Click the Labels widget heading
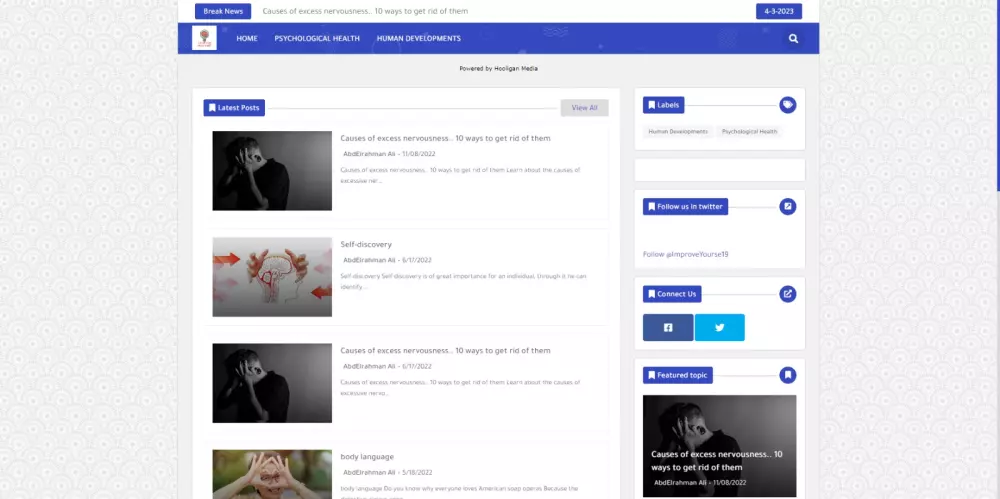The image size is (1000, 499). point(663,105)
